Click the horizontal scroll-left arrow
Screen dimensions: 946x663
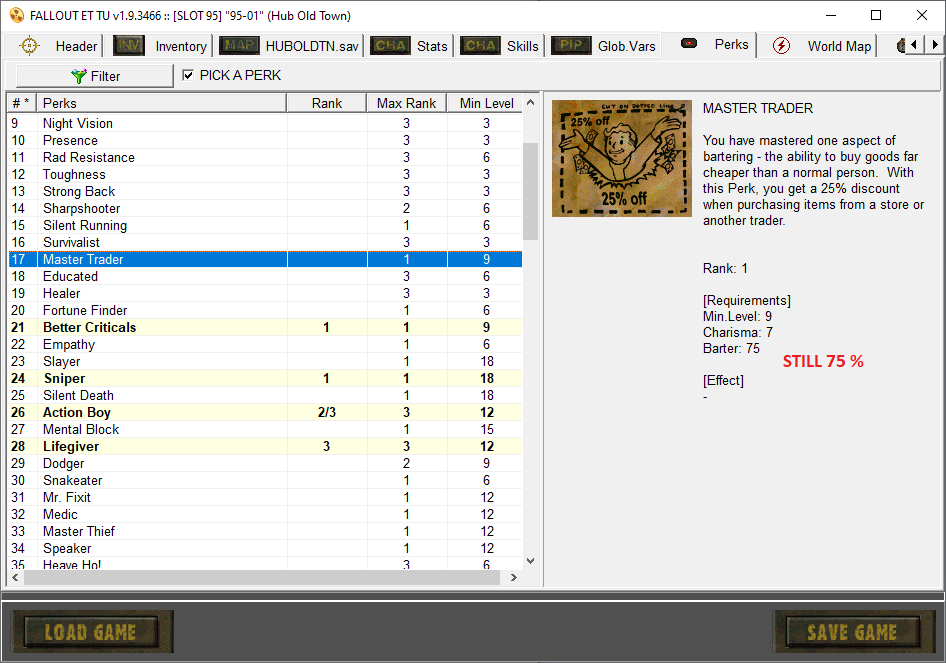click(15, 577)
